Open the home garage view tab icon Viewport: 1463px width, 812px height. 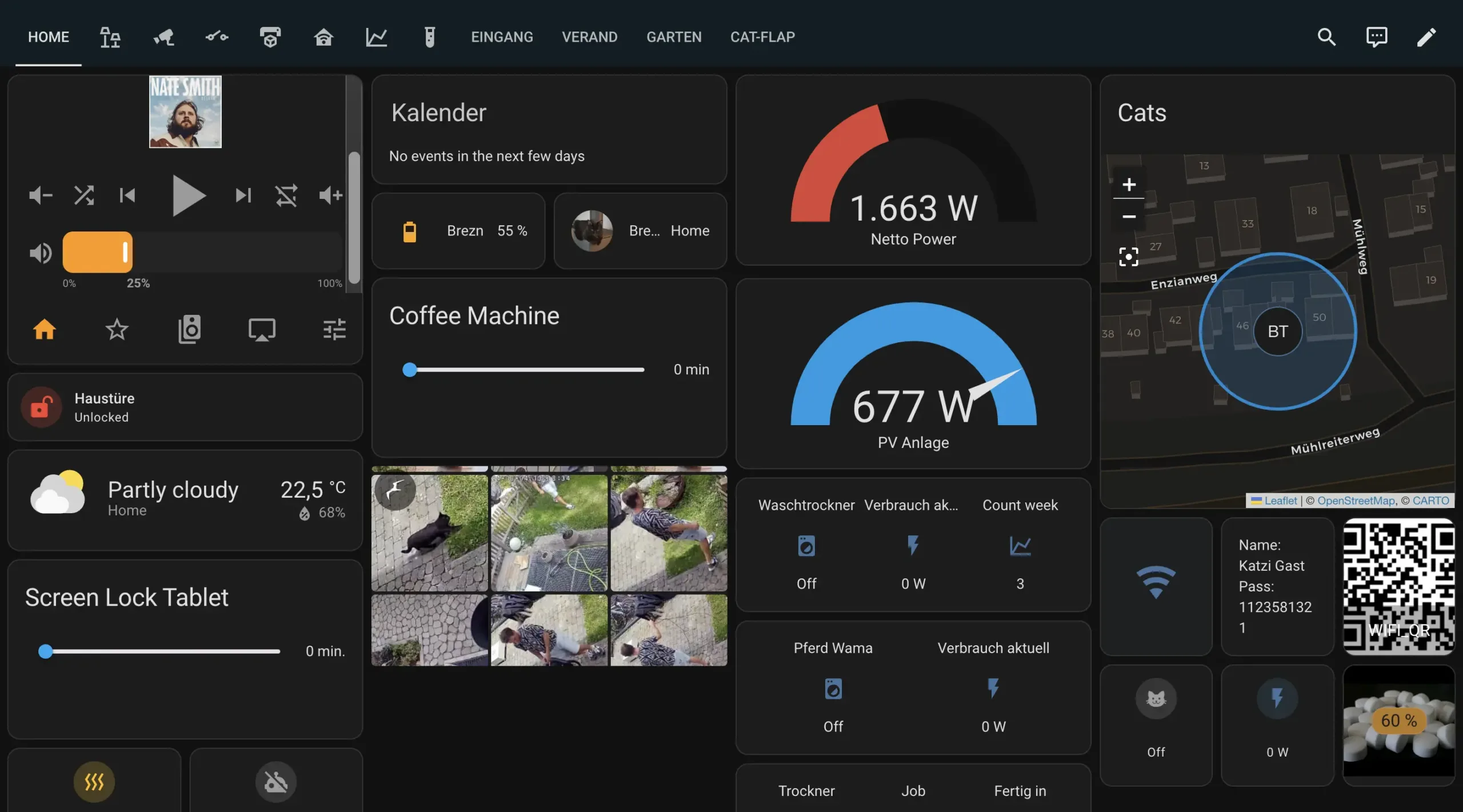click(x=323, y=37)
